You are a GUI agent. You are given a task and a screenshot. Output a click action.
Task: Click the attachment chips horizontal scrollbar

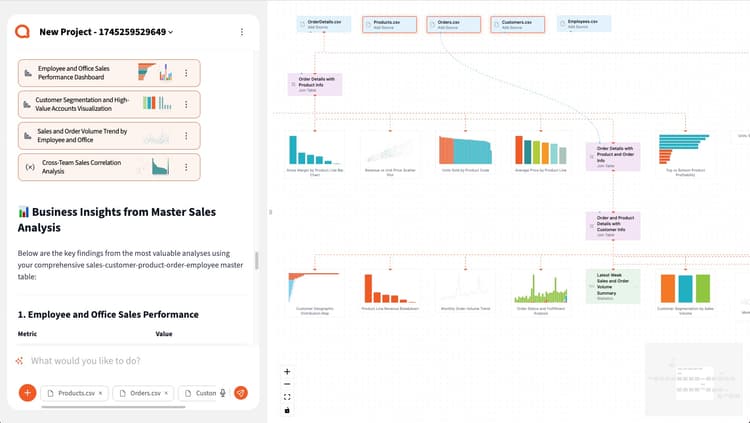point(113,407)
